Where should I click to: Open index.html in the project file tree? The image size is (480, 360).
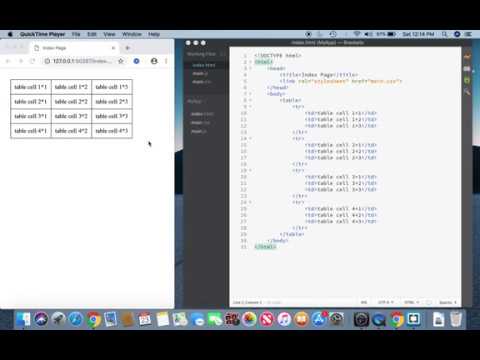(x=202, y=114)
